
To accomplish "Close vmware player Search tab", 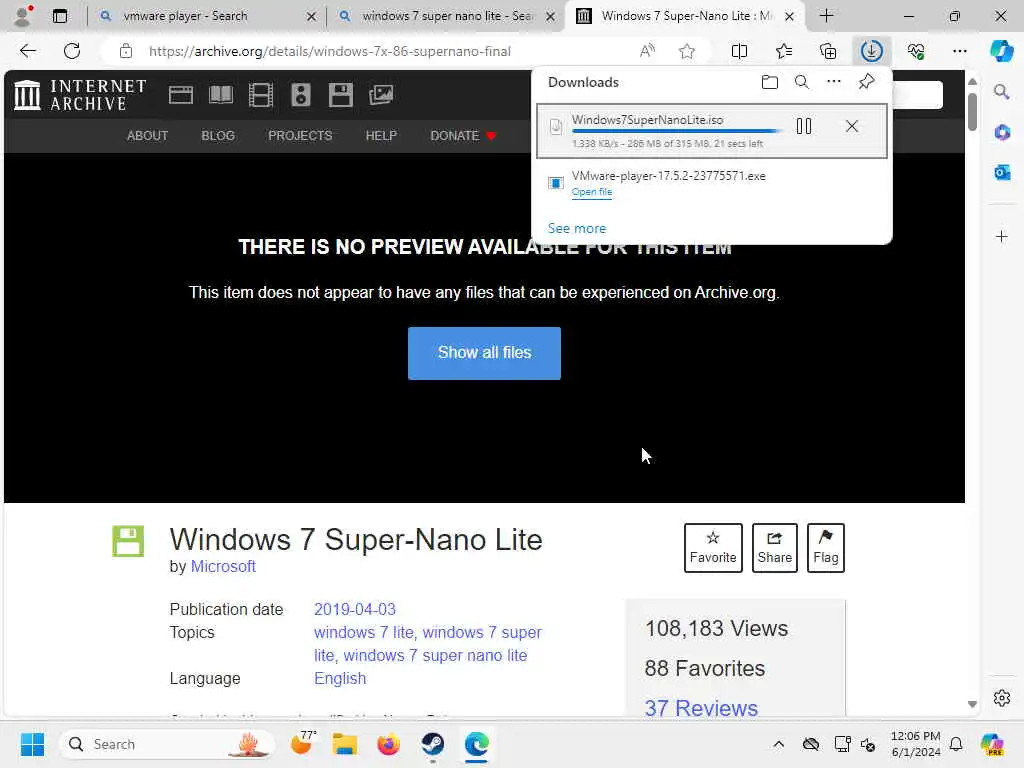I will [x=312, y=16].
